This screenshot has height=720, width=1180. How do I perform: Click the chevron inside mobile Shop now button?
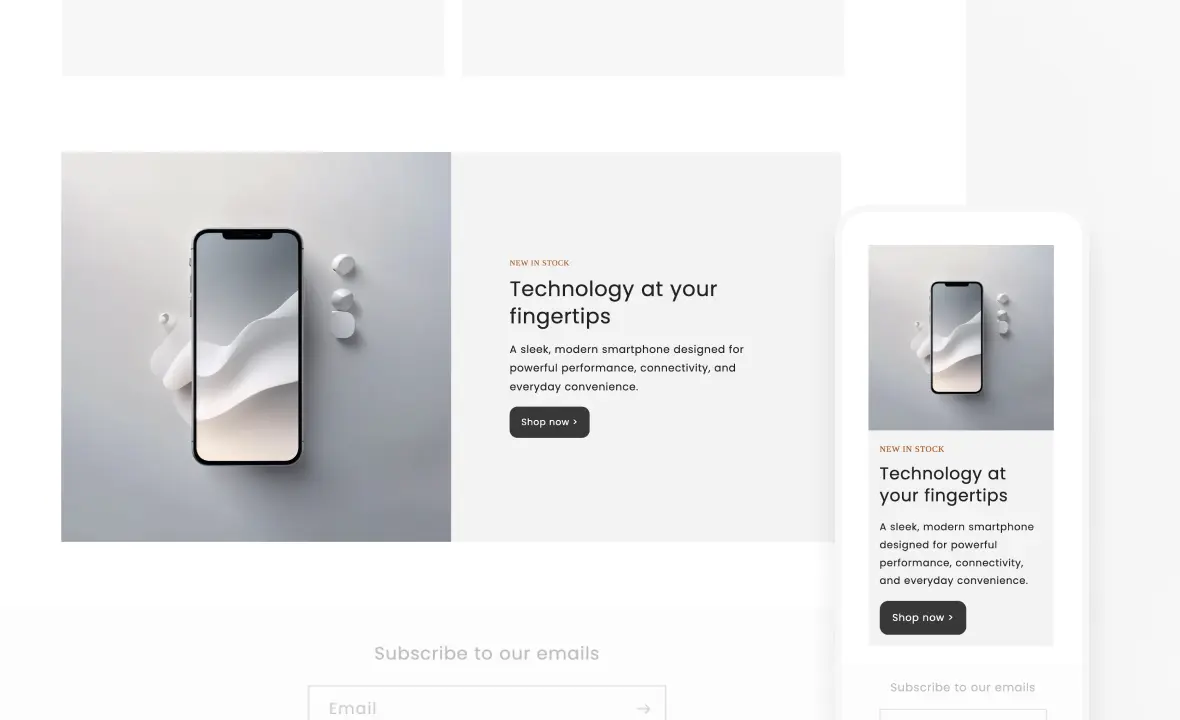click(x=950, y=618)
